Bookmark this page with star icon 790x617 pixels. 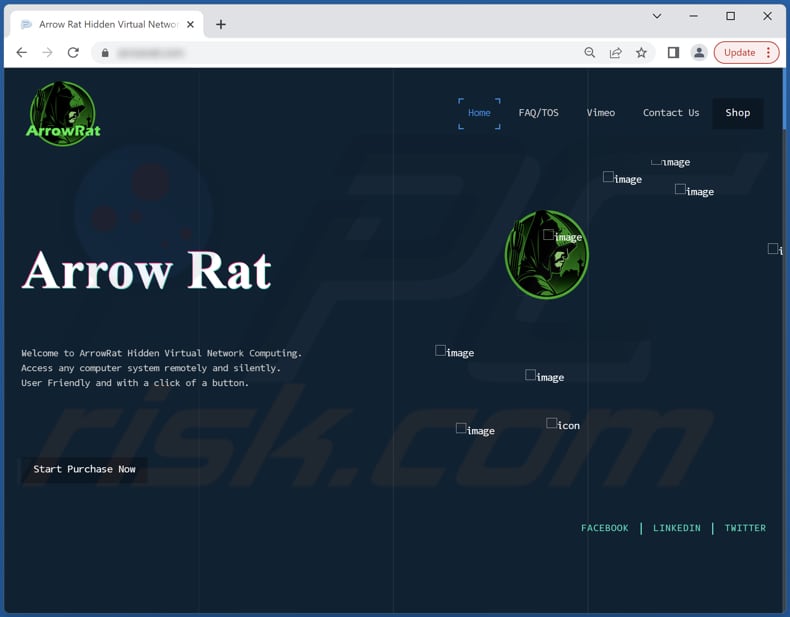click(641, 53)
